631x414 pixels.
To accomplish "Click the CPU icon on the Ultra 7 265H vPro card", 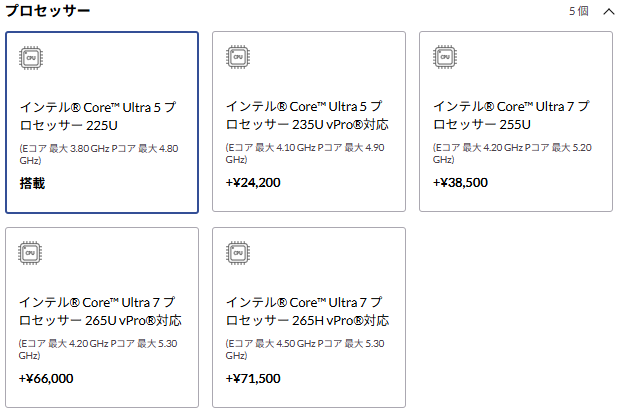I will 238,253.
